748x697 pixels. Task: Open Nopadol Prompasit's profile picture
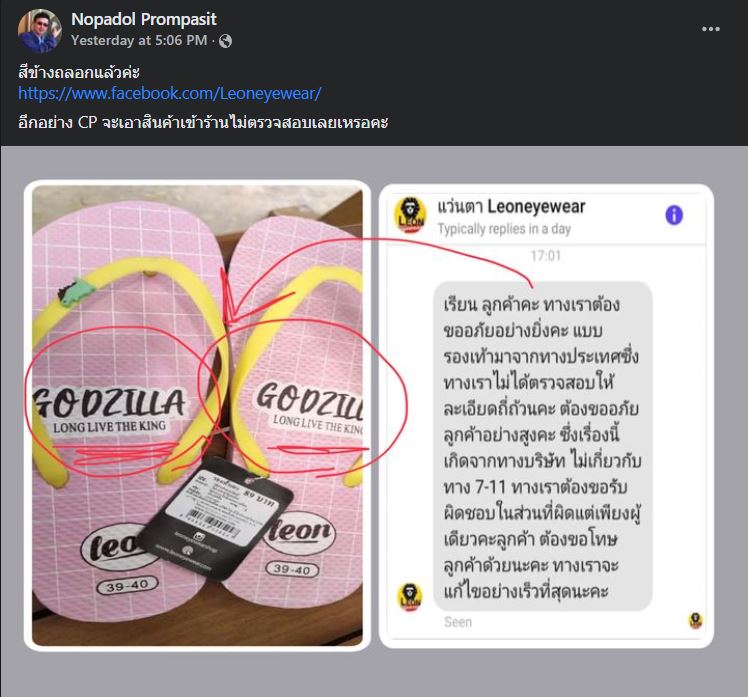40,31
